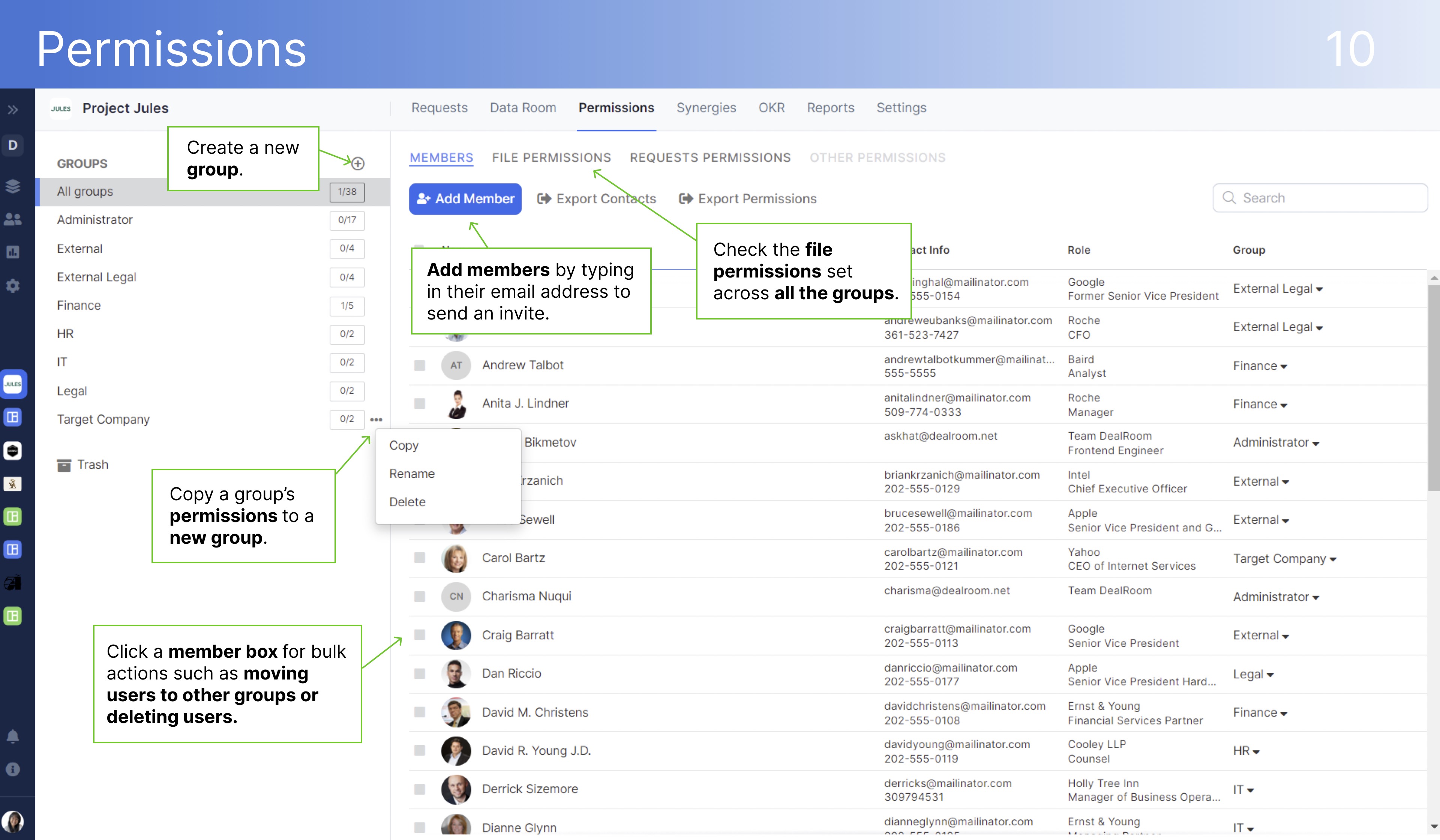
Task: Open the analytics chart icon in the sidebar
Action: click(x=13, y=252)
